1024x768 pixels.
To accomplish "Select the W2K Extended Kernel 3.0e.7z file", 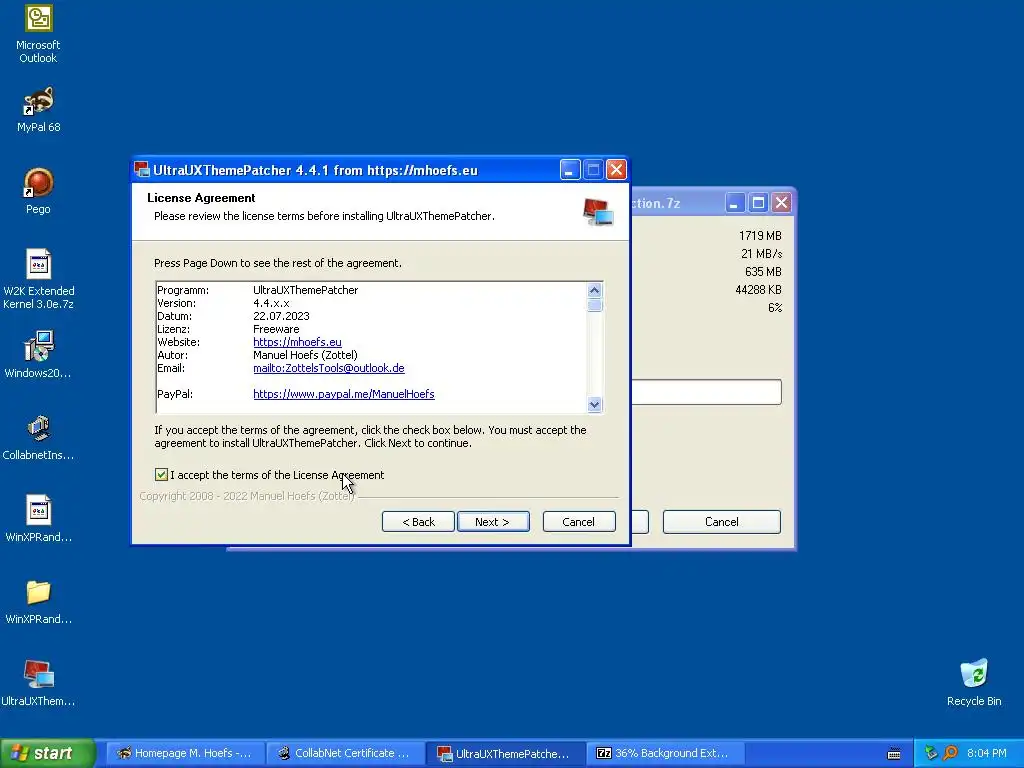I will pos(38,280).
